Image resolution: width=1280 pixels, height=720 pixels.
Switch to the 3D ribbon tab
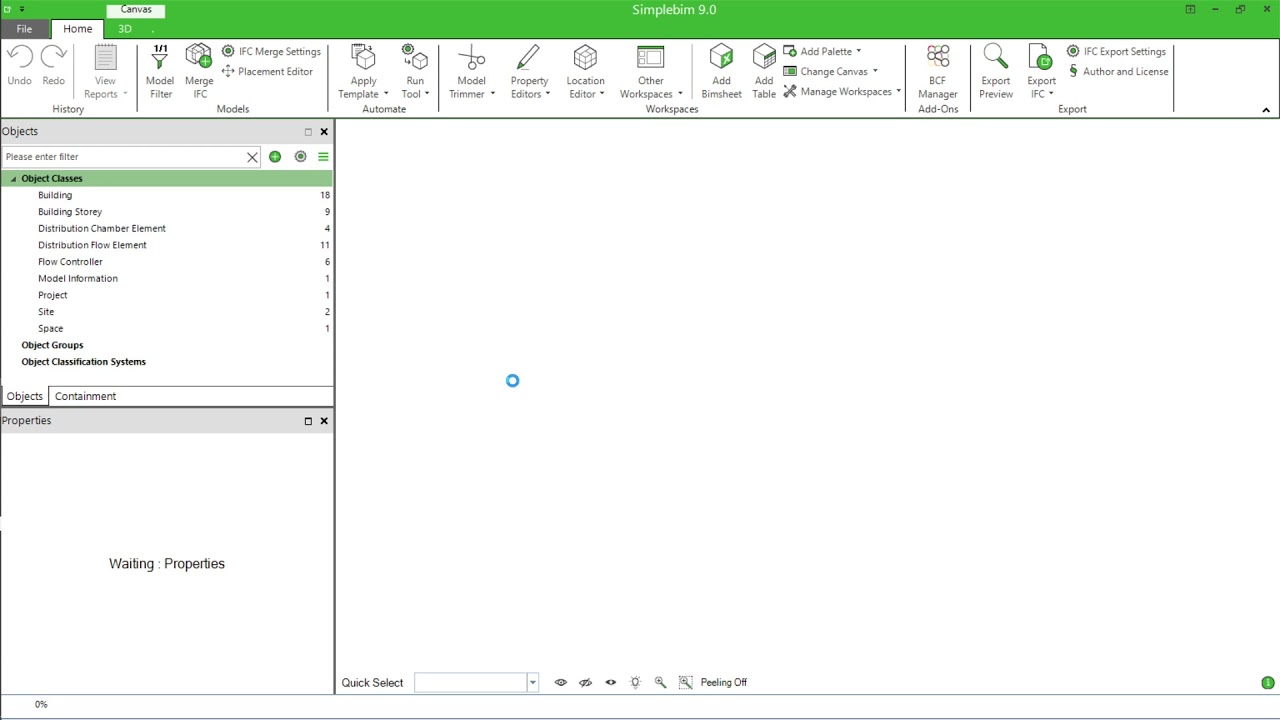(x=125, y=29)
